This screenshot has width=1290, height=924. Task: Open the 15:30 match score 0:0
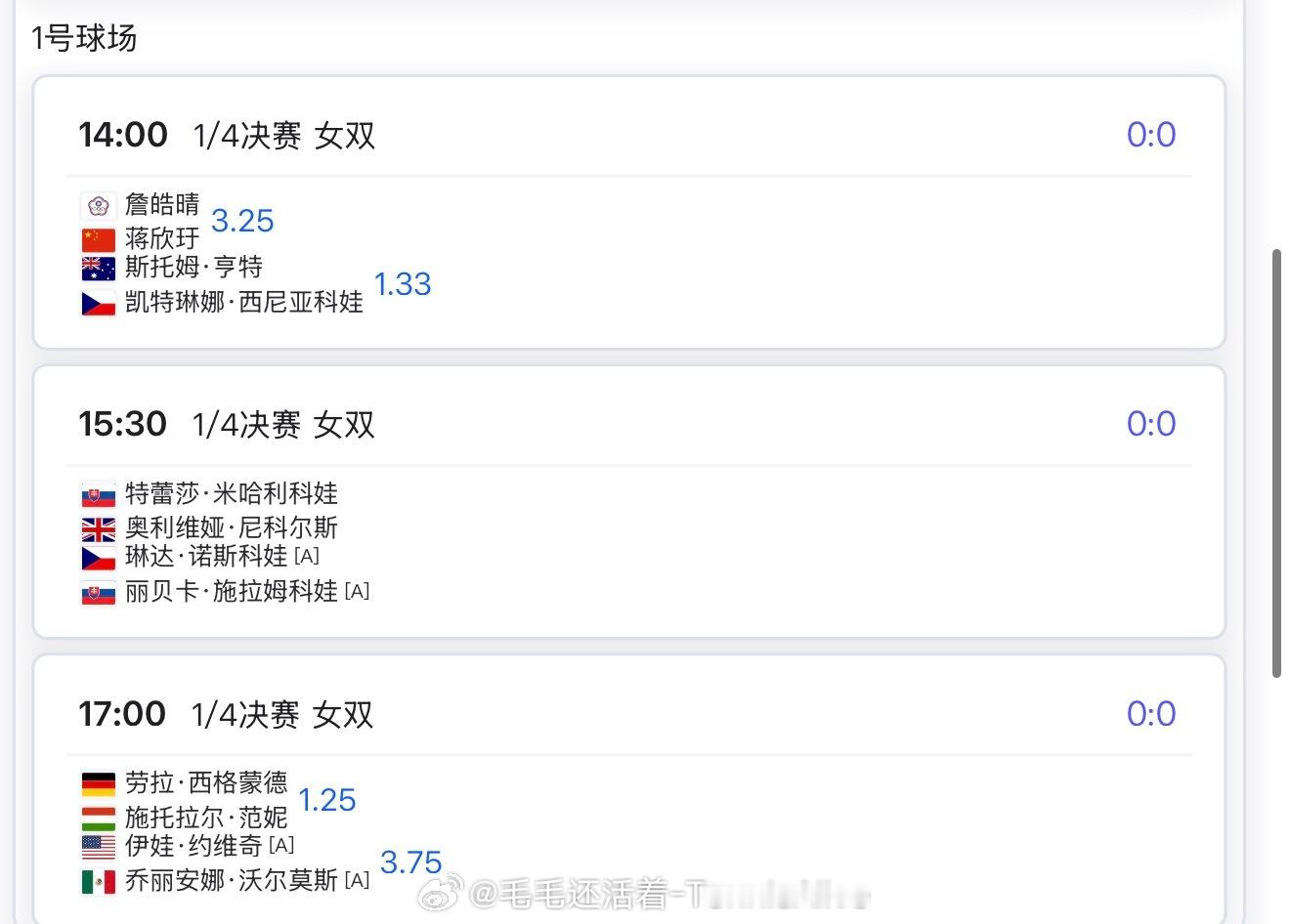1150,423
